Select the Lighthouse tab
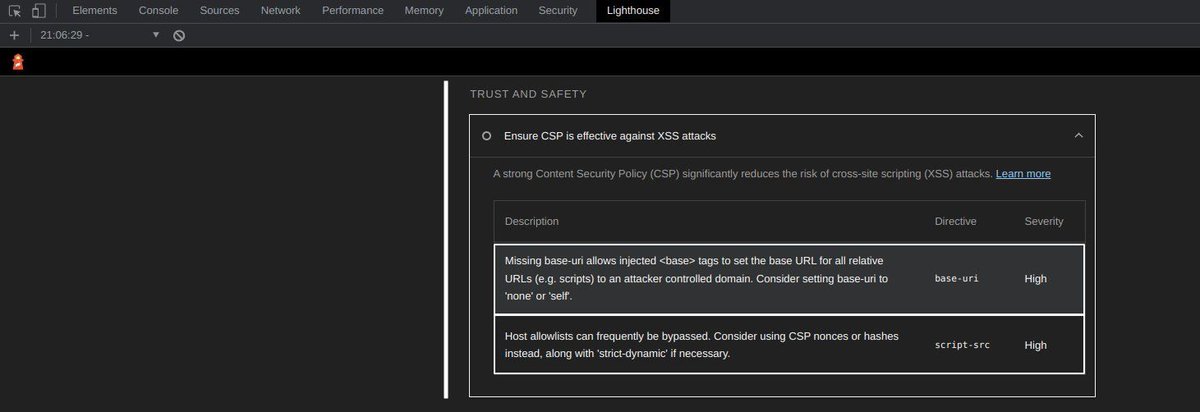This screenshot has height=412, width=1200. [x=634, y=11]
